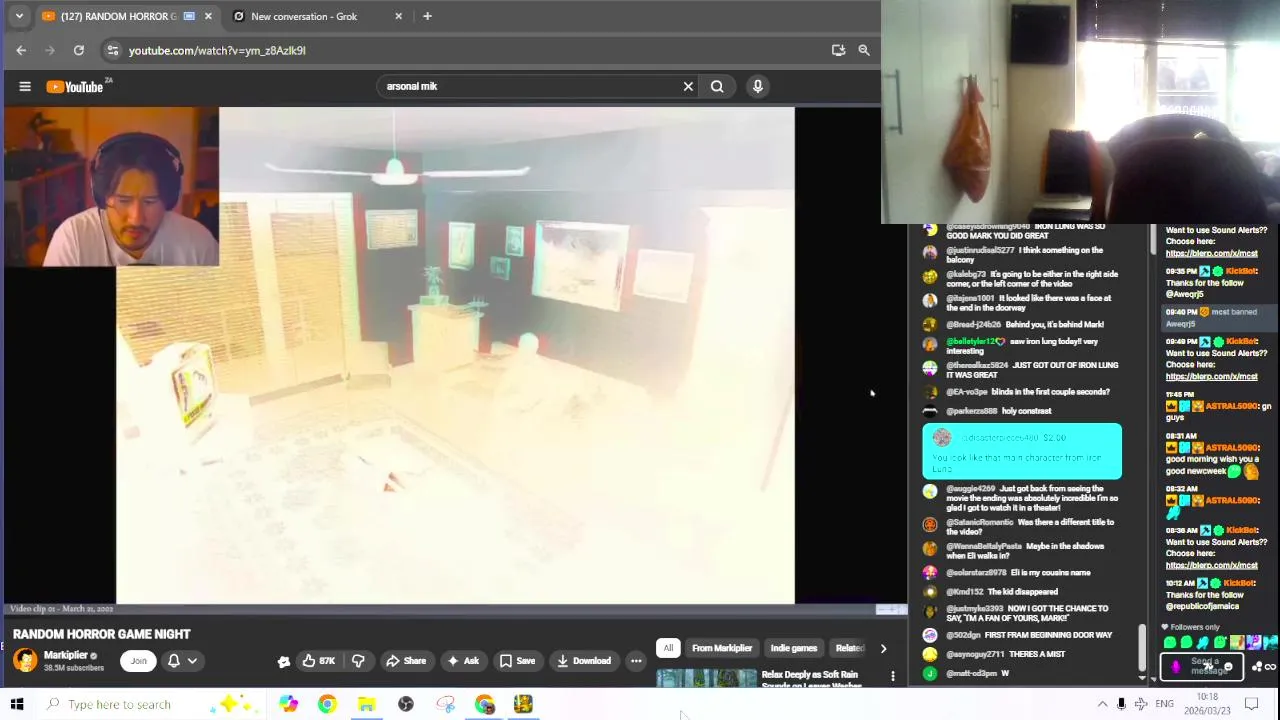Open Google Chrome from the taskbar
1280x720 pixels.
pyautogui.click(x=327, y=704)
